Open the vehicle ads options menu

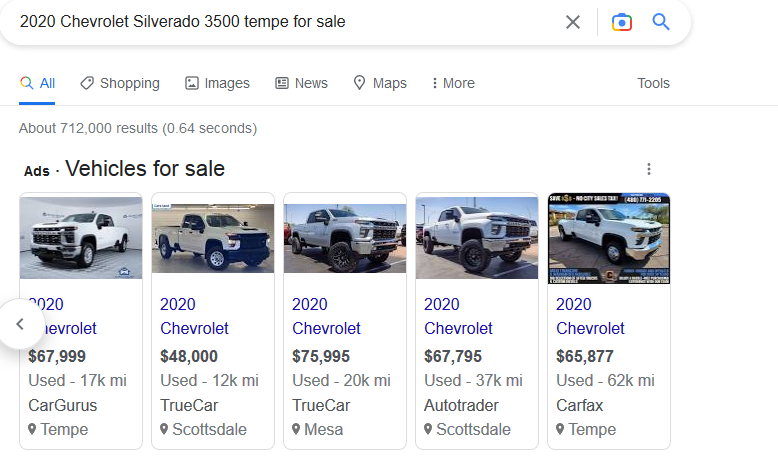pyautogui.click(x=649, y=169)
